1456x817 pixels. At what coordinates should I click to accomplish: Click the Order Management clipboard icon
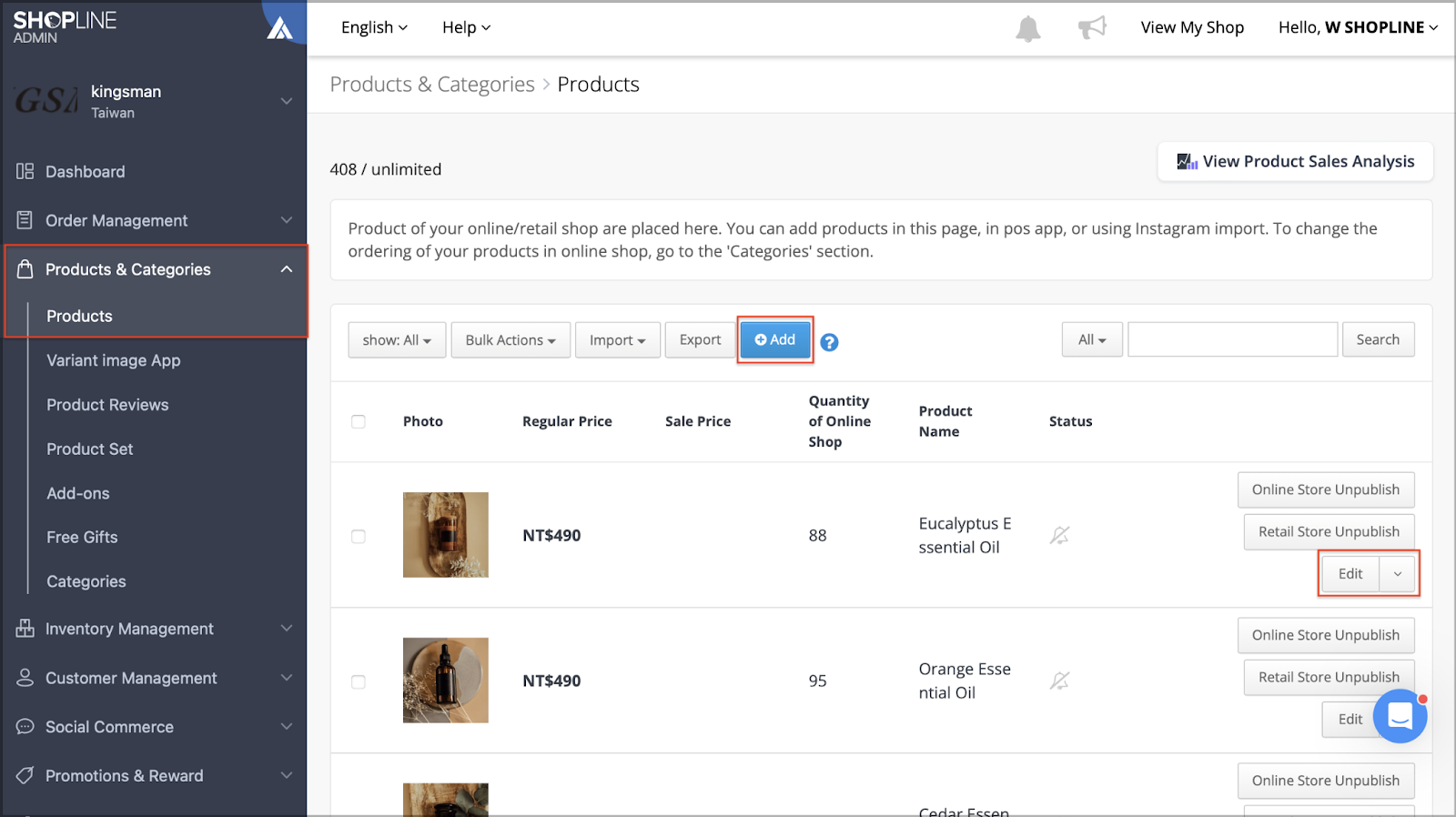click(x=25, y=220)
